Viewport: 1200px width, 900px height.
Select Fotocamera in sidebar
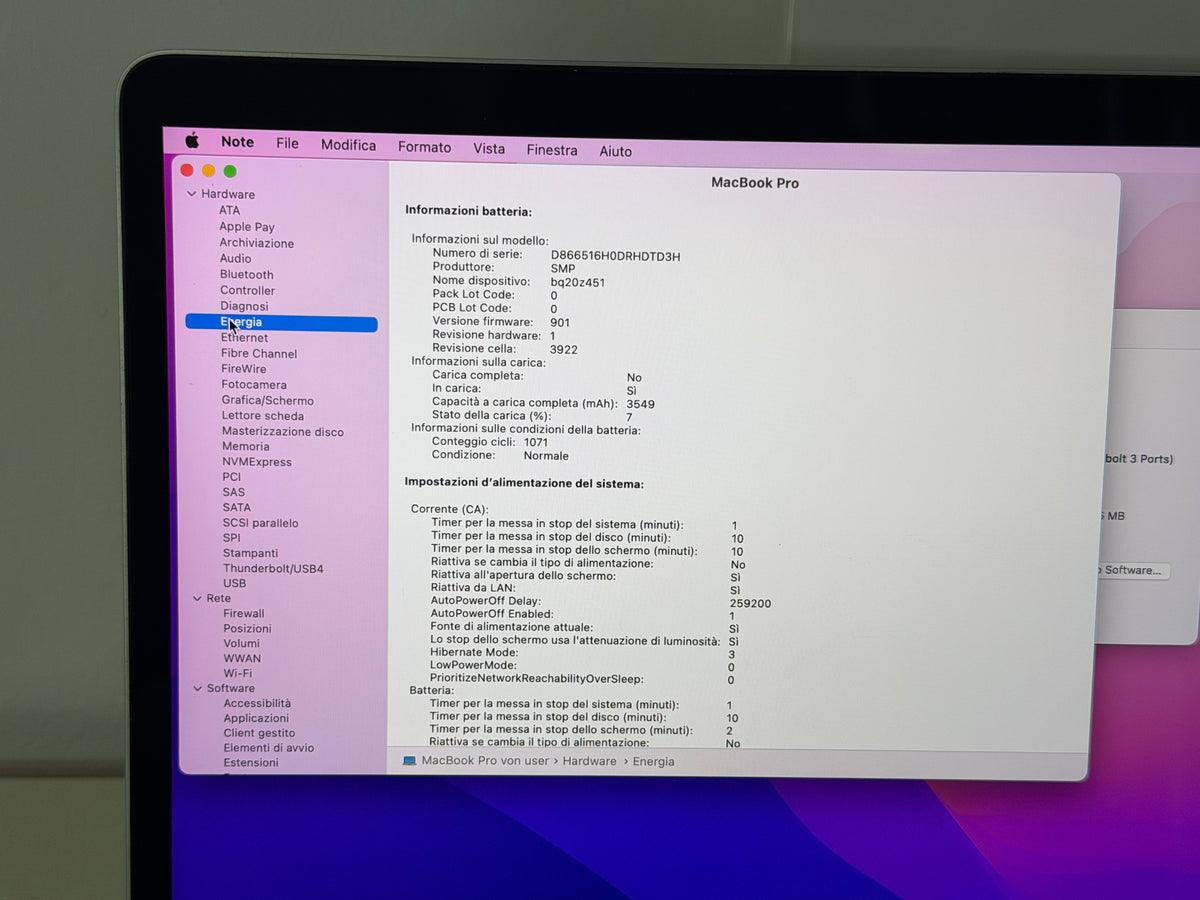tap(254, 385)
